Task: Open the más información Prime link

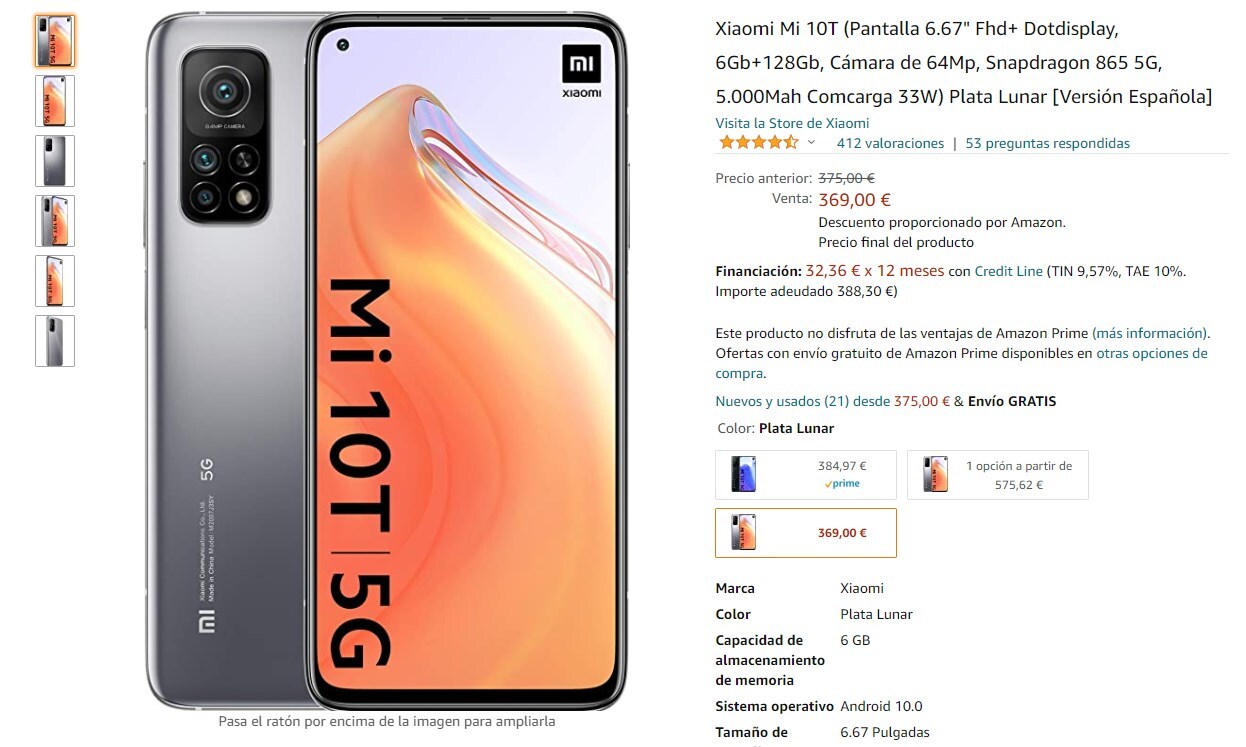Action: pos(1150,333)
